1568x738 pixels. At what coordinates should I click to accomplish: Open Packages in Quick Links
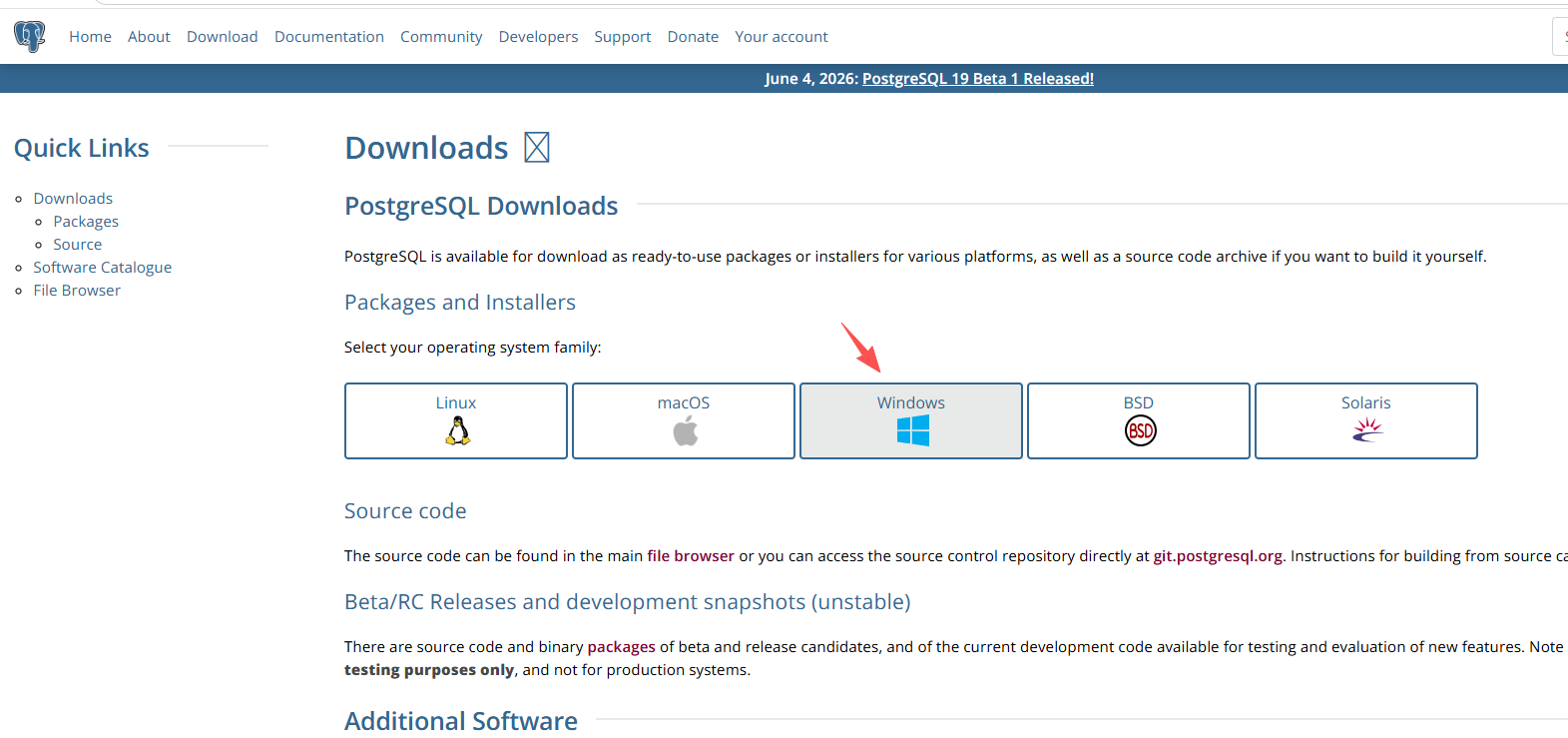point(86,222)
